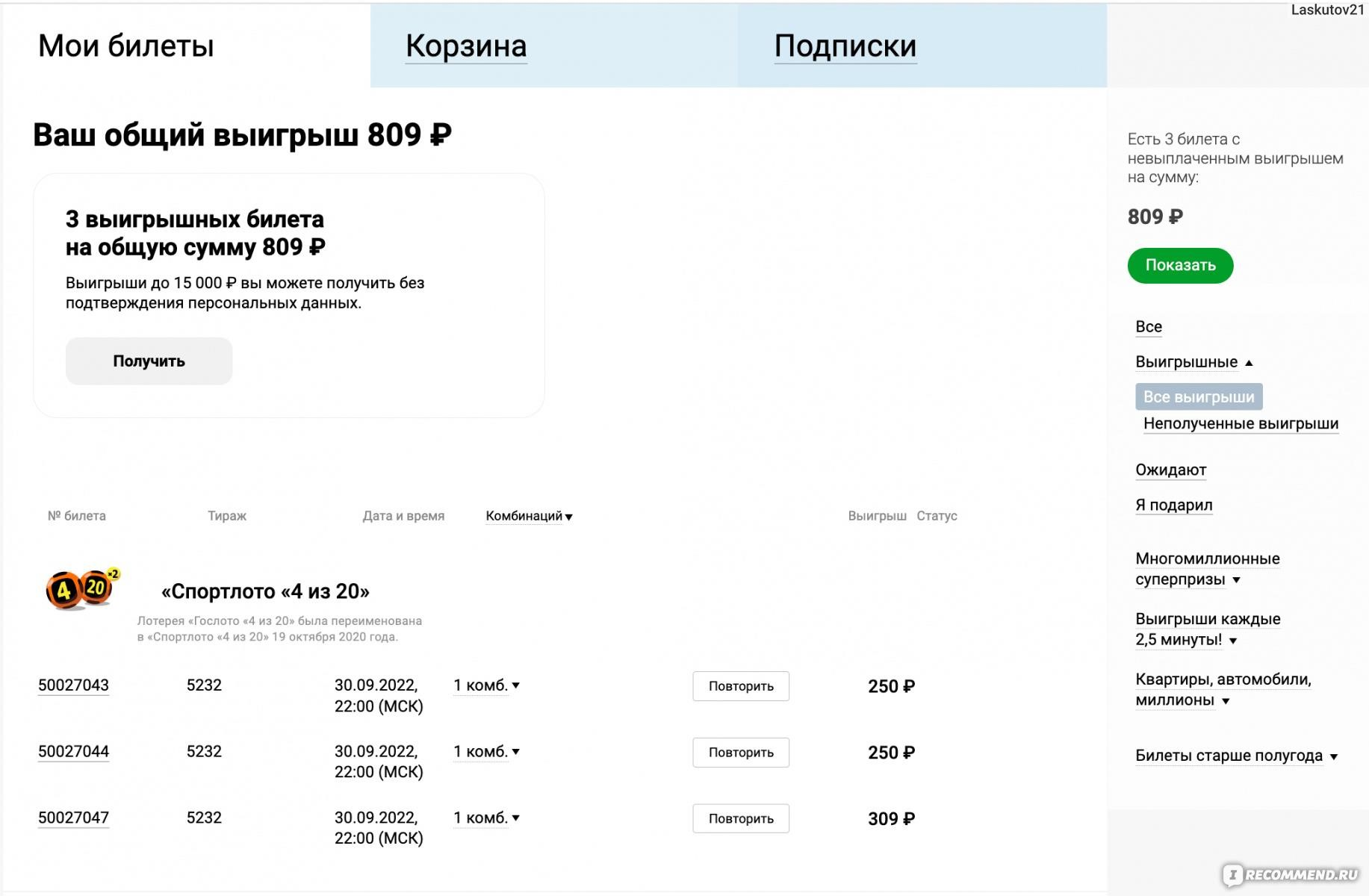This screenshot has height=896, width=1369.
Task: Click Повторить for ticket 50027047
Action: coord(741,818)
